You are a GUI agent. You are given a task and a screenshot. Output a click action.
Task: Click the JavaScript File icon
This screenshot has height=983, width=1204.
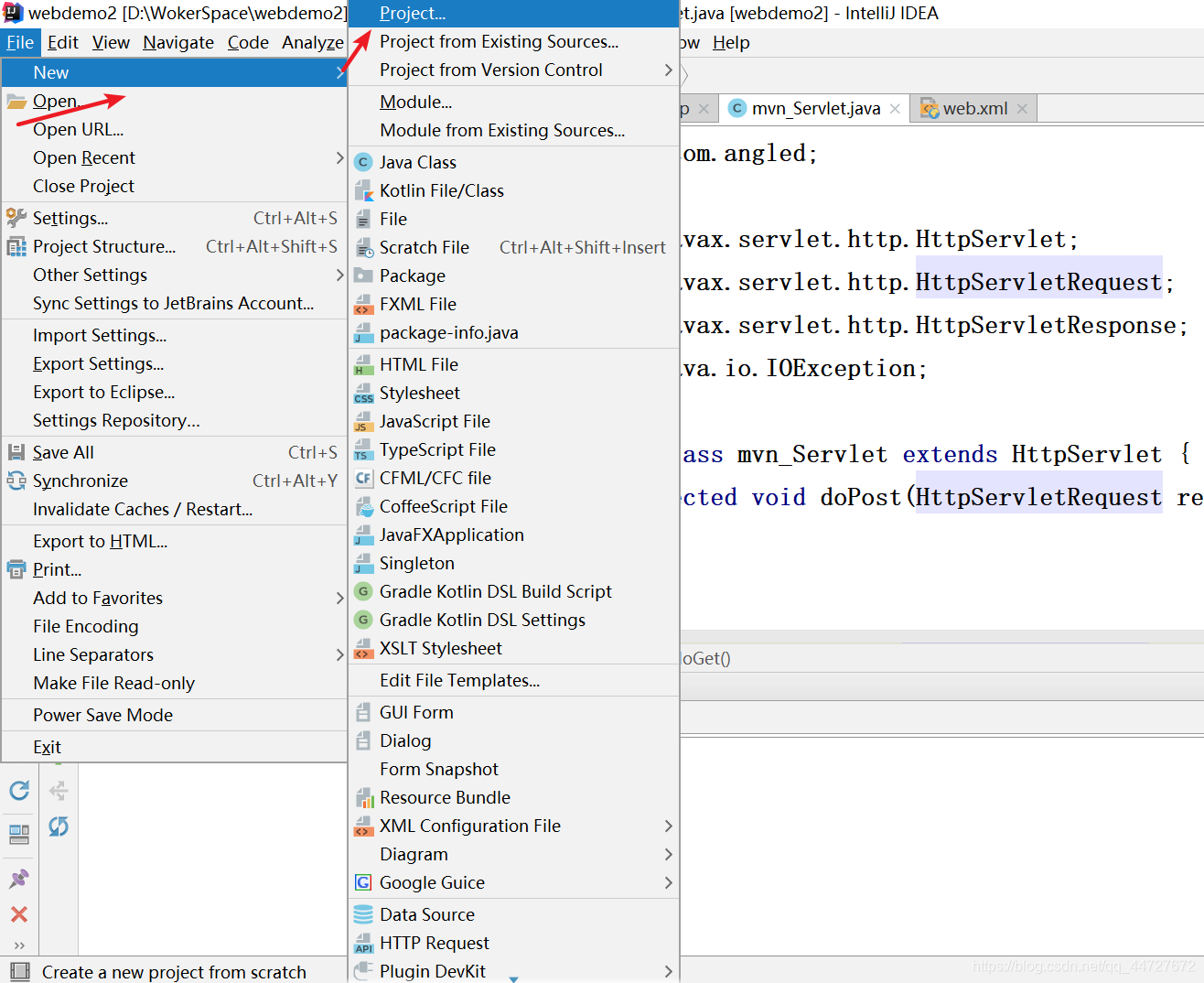click(x=363, y=421)
